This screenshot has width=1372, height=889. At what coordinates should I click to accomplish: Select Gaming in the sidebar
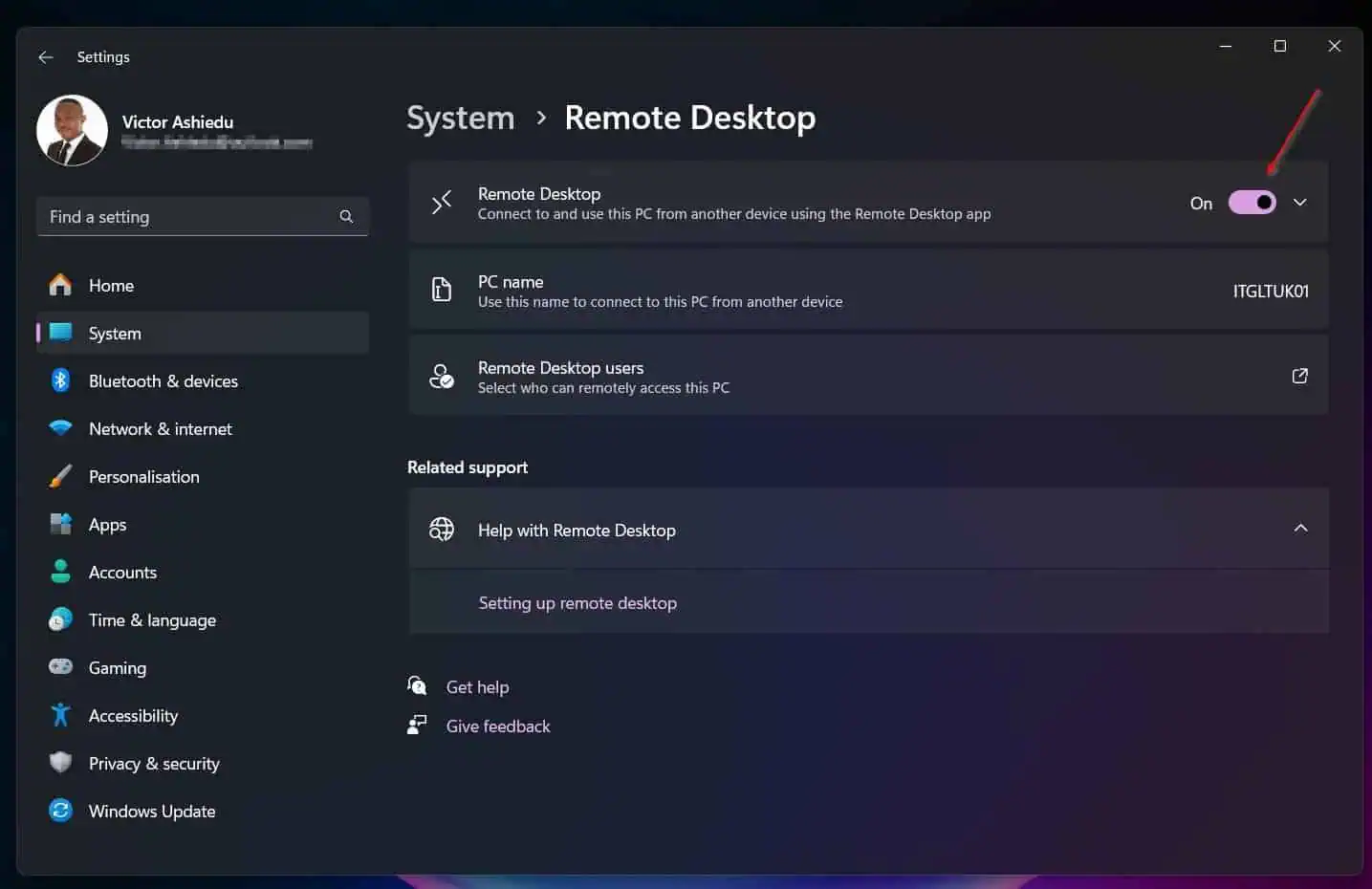tap(203, 667)
